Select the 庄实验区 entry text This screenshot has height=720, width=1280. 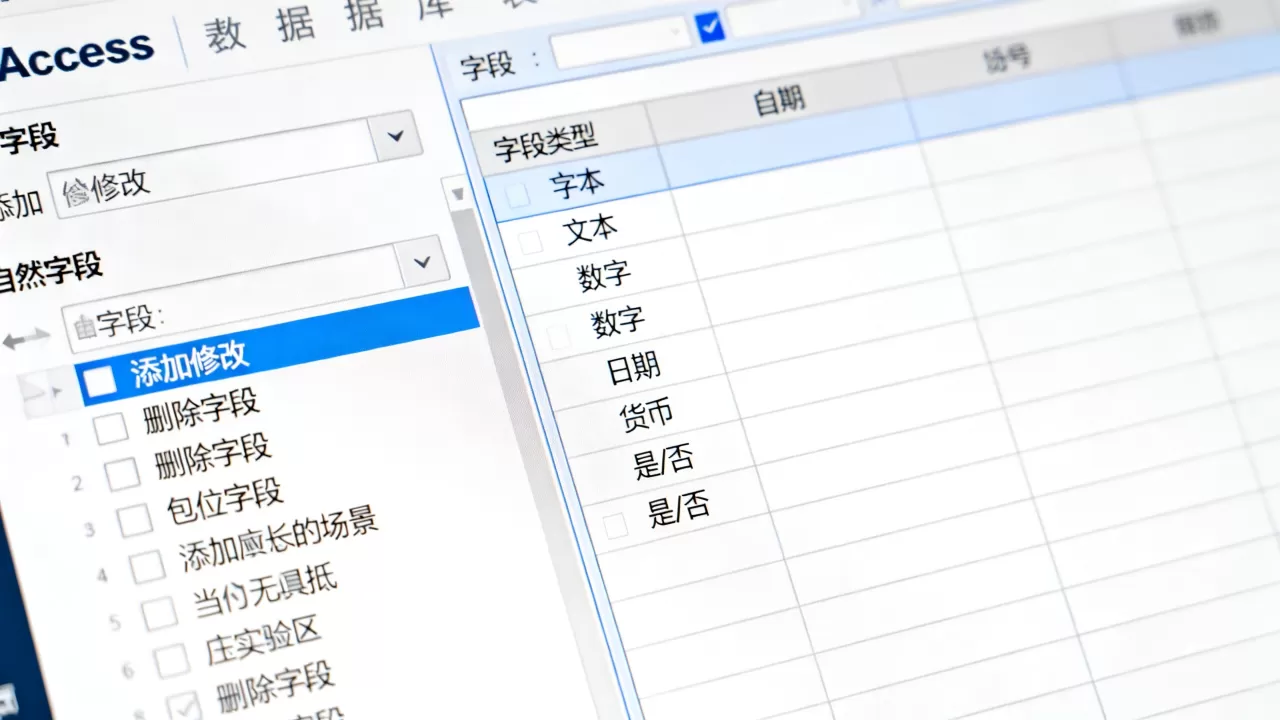(262, 641)
